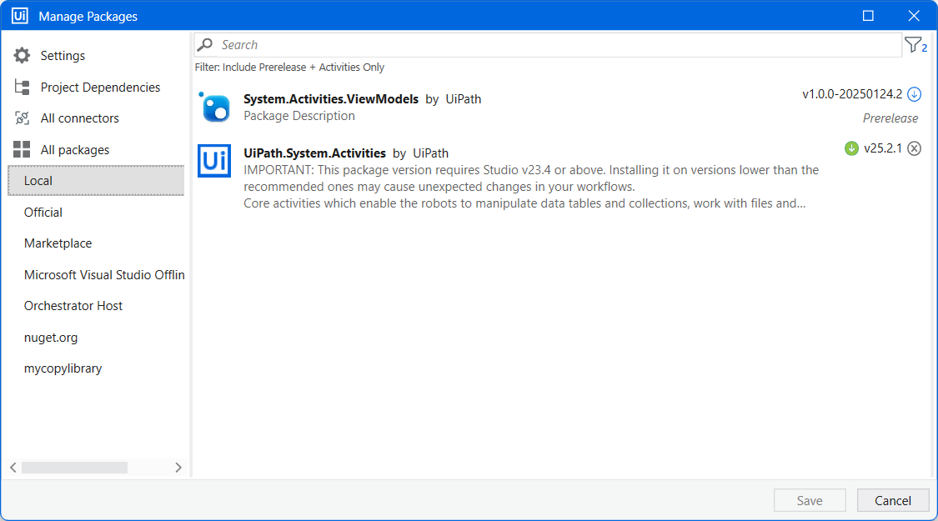Click the Prerelease label
This screenshot has width=938, height=521.
pos(890,118)
